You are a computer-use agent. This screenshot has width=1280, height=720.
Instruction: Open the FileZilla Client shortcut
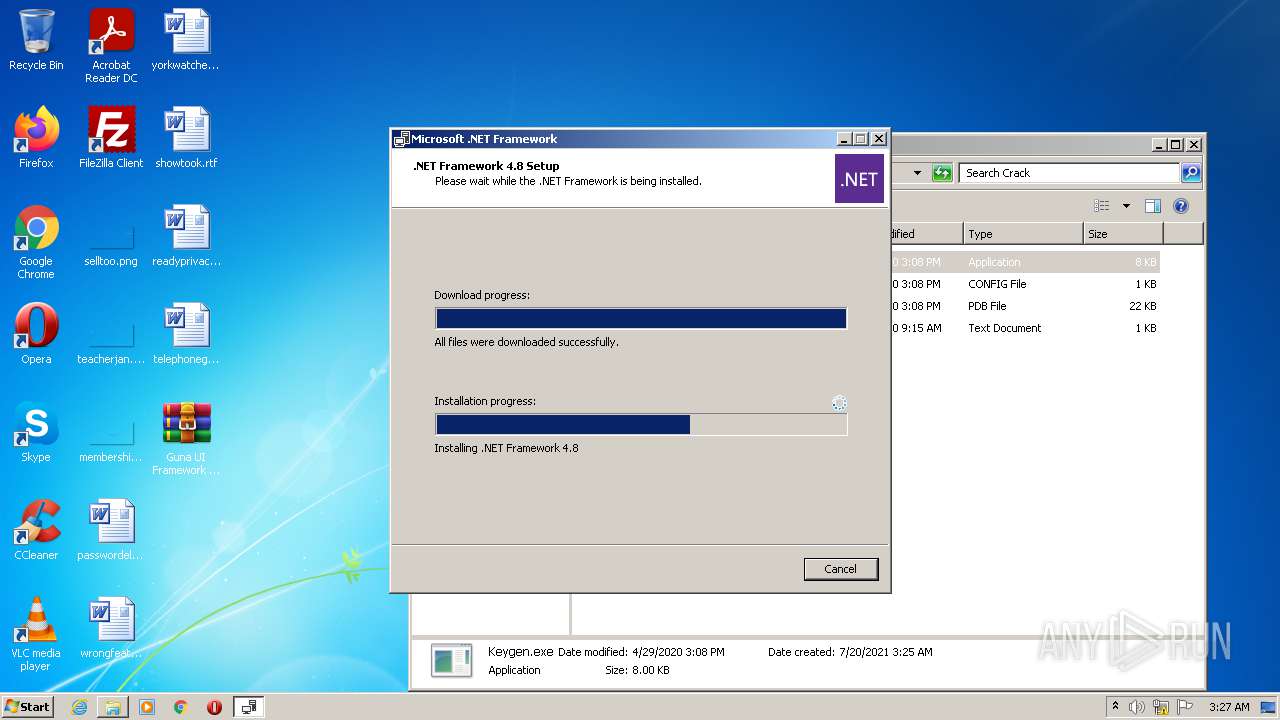(111, 138)
